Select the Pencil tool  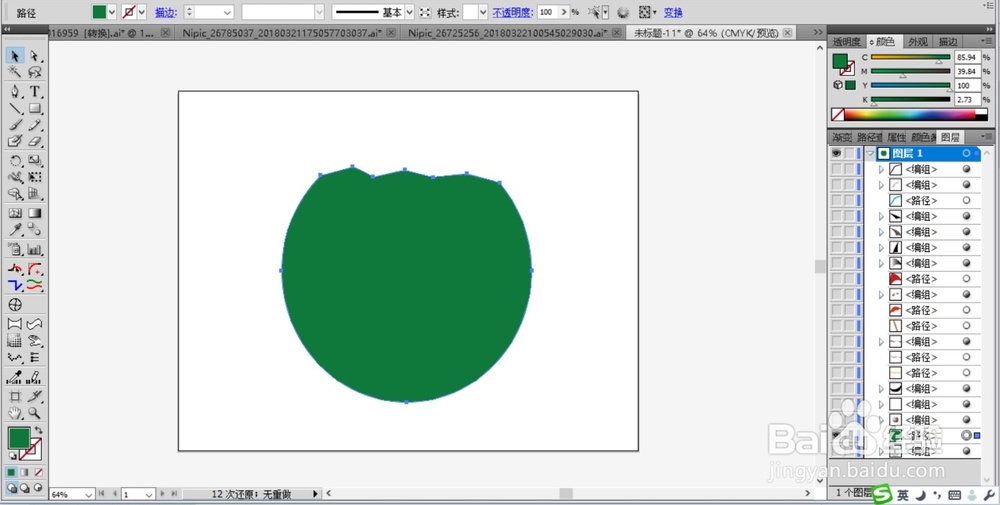[34, 125]
